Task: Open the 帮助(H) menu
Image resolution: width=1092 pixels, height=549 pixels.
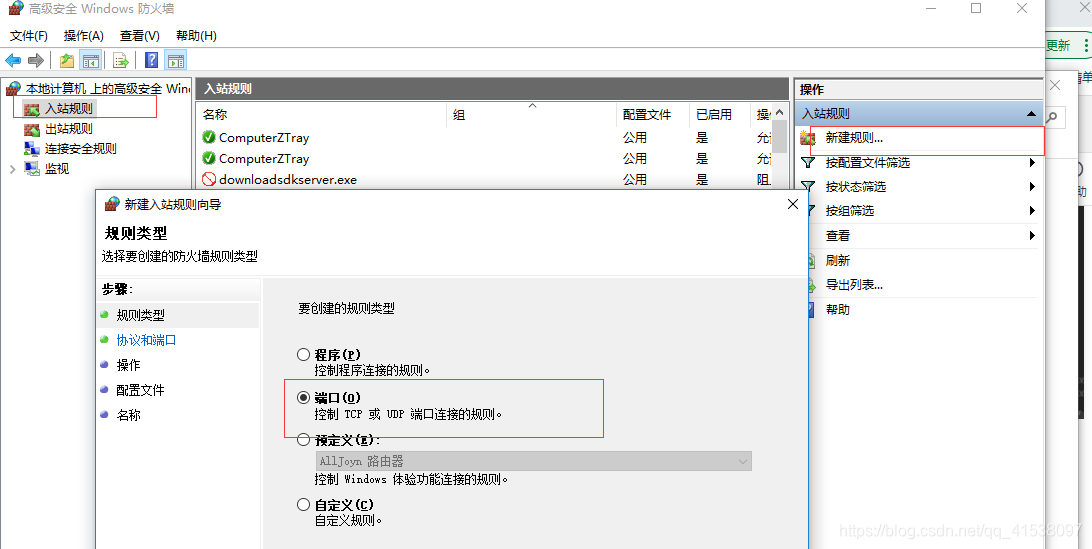Action: 196,36
